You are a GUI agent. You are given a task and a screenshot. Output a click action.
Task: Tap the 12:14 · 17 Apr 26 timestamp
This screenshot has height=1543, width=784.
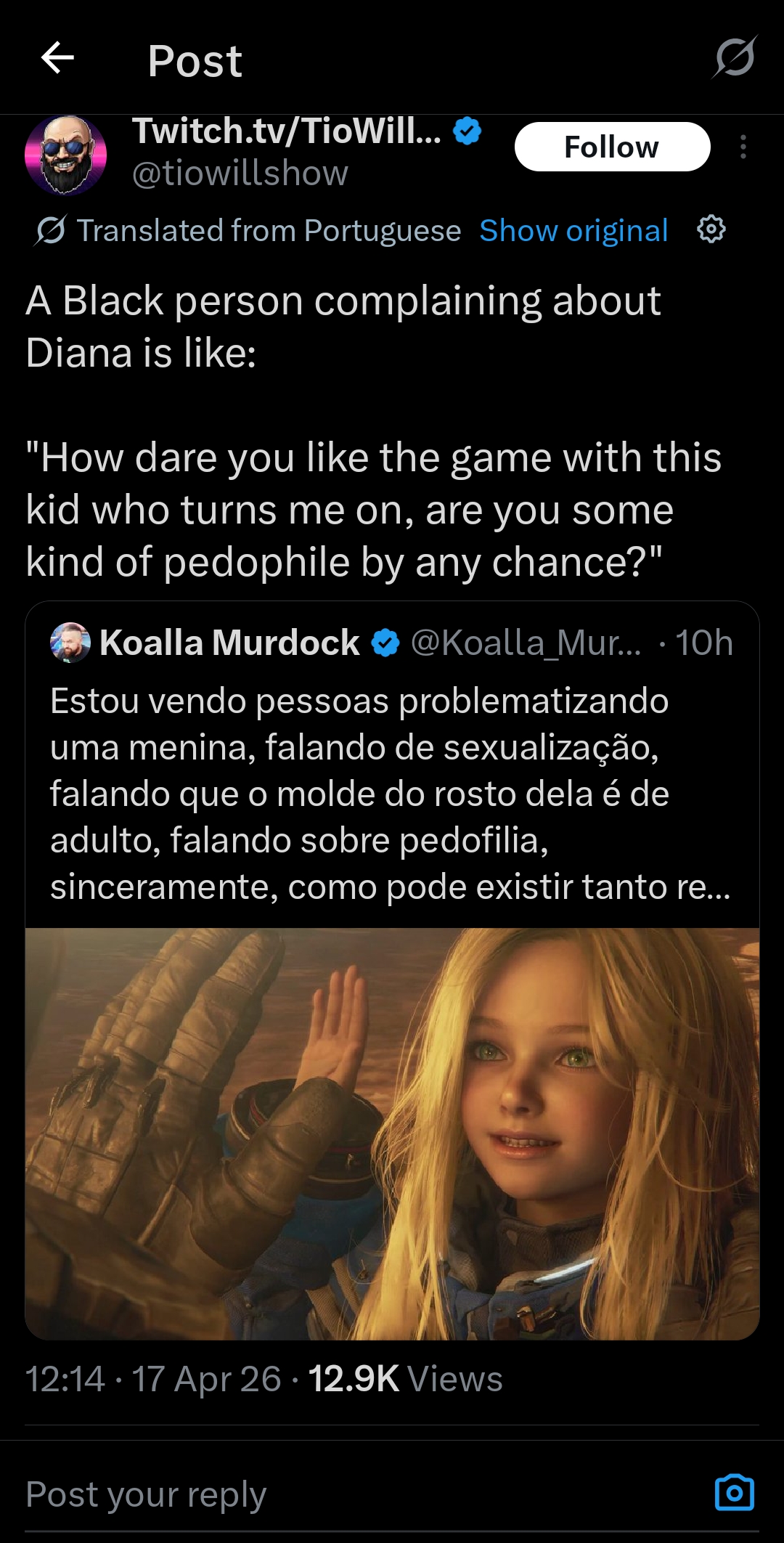pos(153,1379)
